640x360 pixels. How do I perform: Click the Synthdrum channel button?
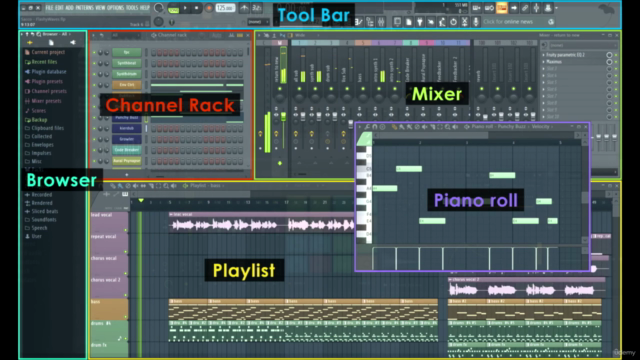click(127, 74)
